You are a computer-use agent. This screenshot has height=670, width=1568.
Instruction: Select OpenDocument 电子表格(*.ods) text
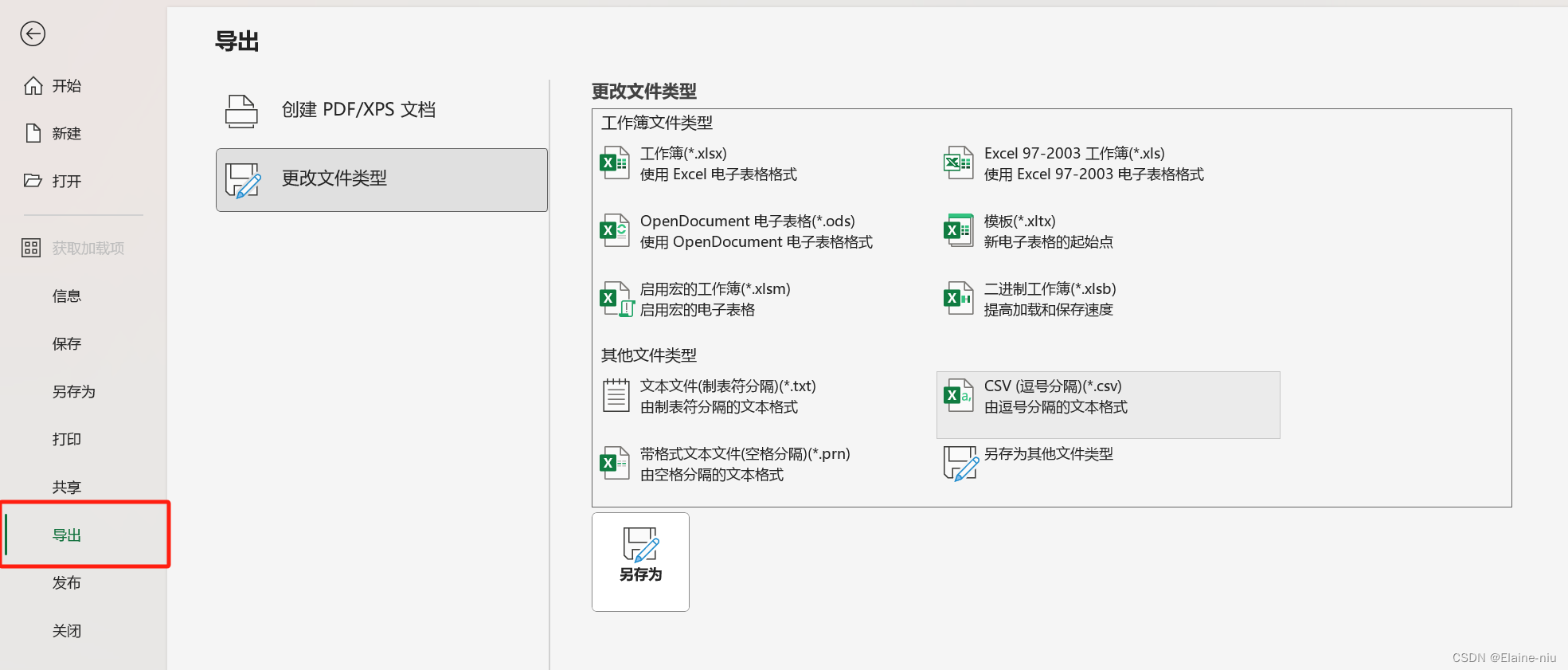tap(748, 221)
